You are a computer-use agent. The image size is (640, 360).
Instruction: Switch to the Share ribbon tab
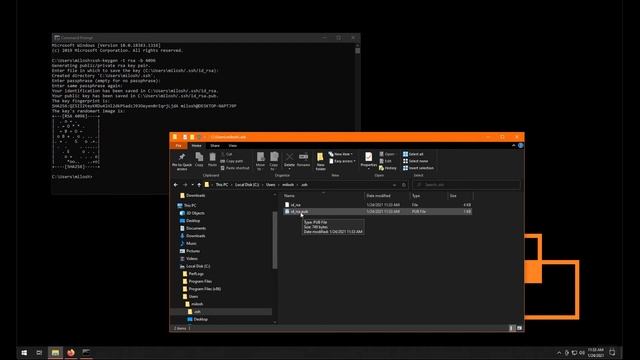click(215, 146)
